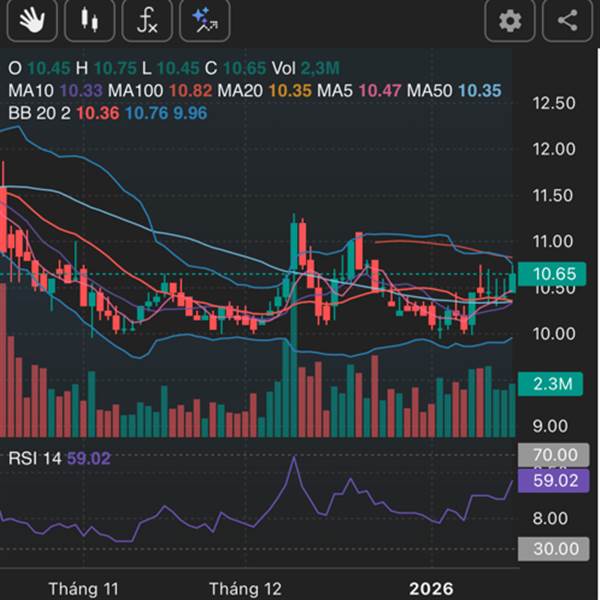Click the high price H 10.75

coord(106,68)
